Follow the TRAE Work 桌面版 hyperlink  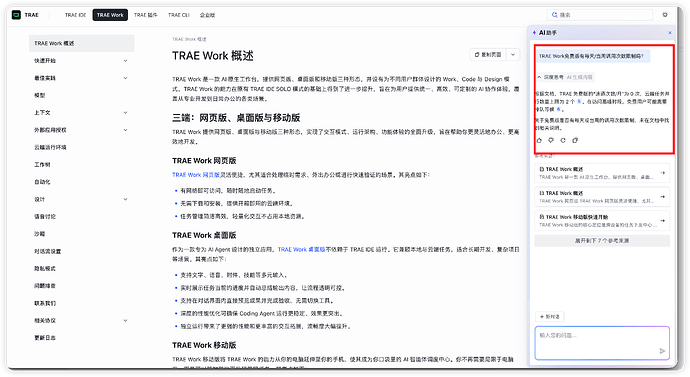coord(301,249)
